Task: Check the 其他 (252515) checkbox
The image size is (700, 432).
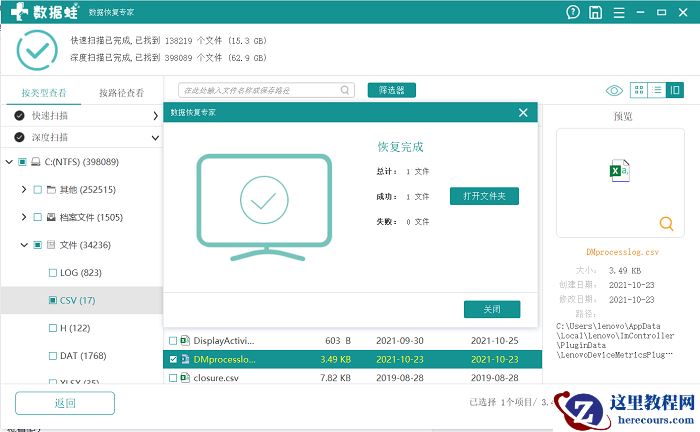Action: click(x=38, y=190)
